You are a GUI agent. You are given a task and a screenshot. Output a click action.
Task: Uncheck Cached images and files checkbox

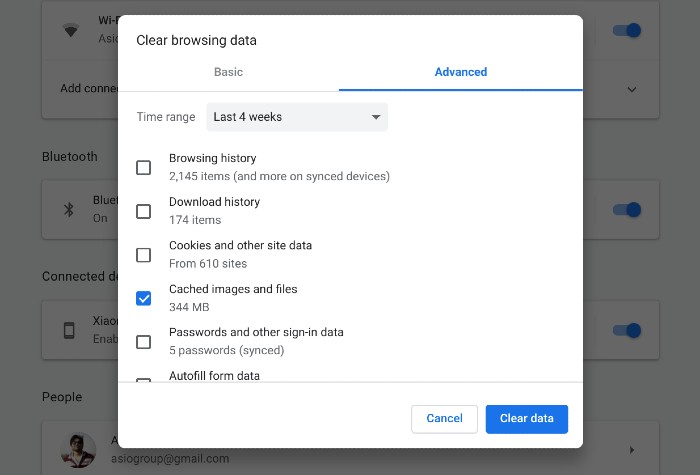point(143,298)
